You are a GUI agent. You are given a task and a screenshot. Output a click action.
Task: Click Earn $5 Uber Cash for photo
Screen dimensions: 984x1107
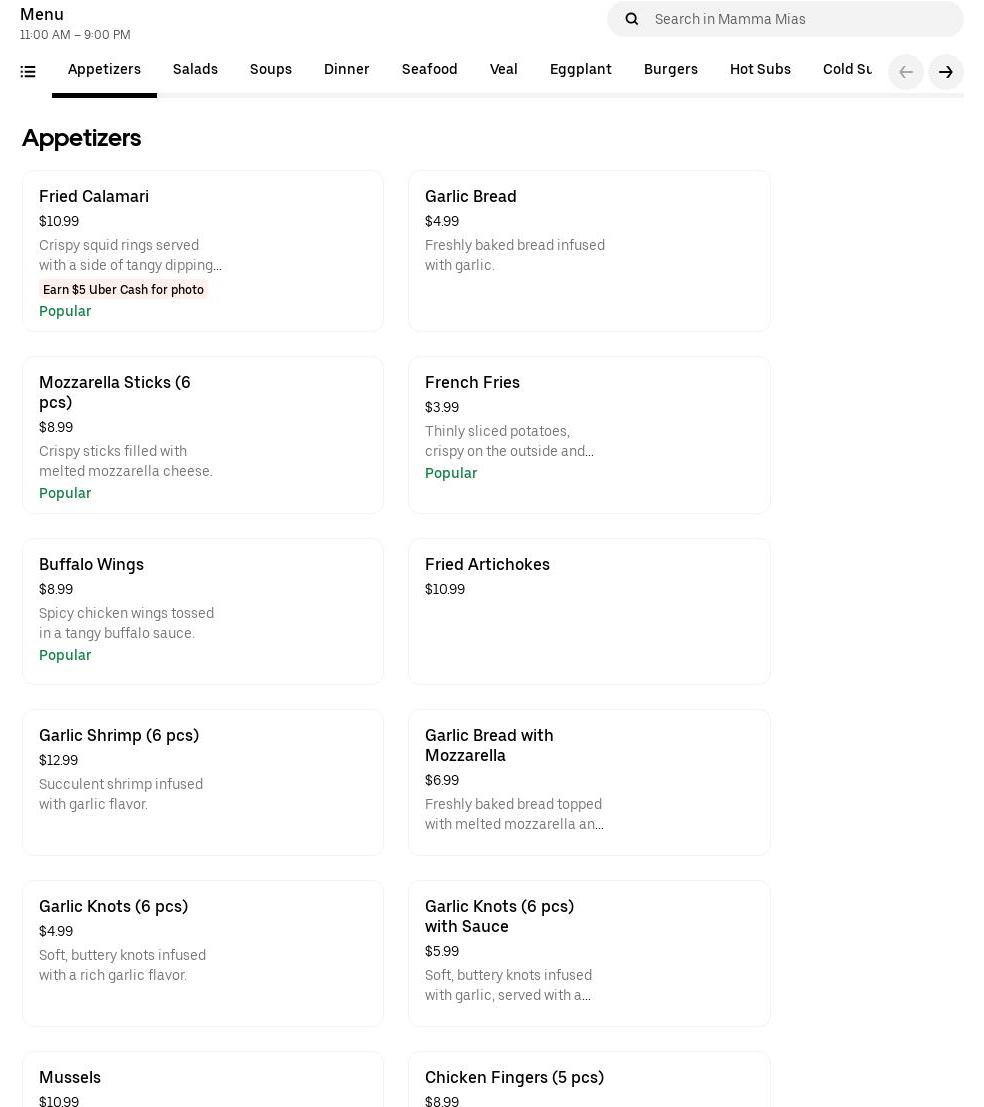click(x=123, y=290)
